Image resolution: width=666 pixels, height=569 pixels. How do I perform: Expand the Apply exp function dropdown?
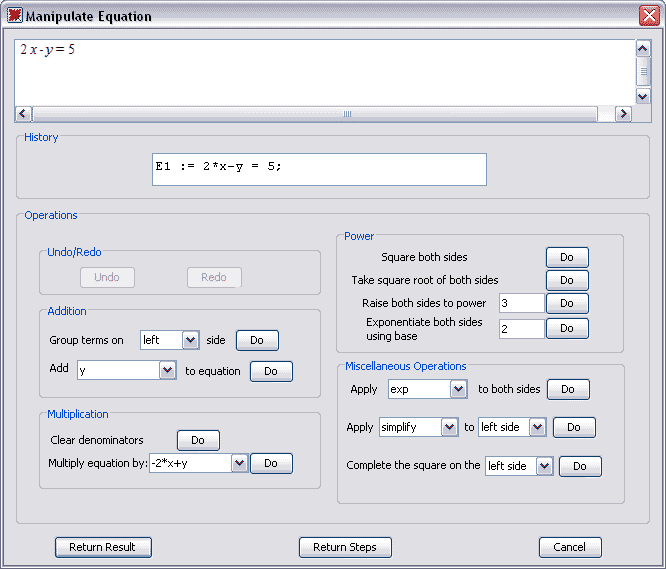click(x=458, y=389)
